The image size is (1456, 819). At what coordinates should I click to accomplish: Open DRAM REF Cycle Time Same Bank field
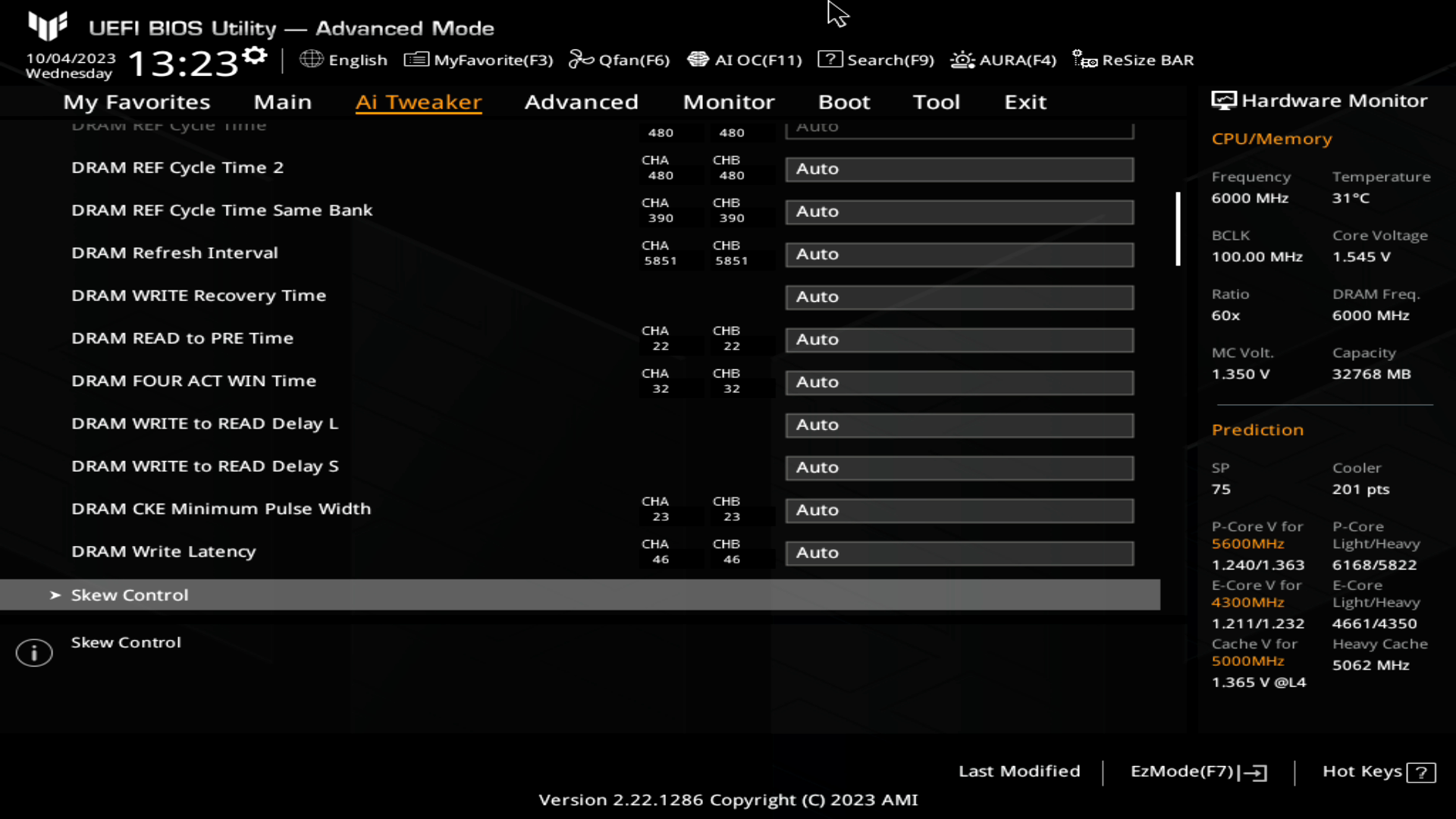pyautogui.click(x=959, y=212)
